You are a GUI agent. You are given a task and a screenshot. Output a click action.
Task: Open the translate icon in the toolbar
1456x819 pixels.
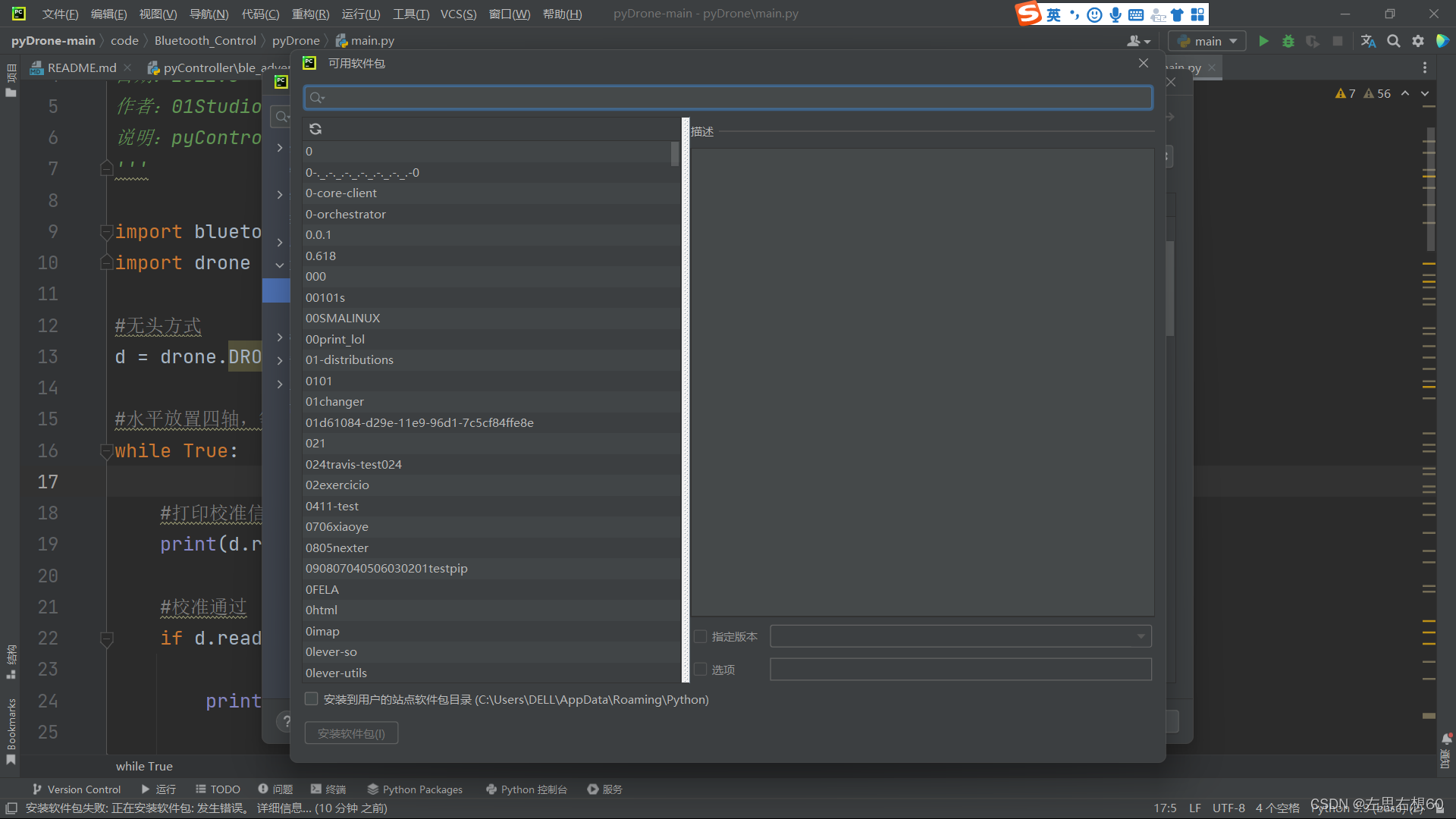coord(1368,41)
